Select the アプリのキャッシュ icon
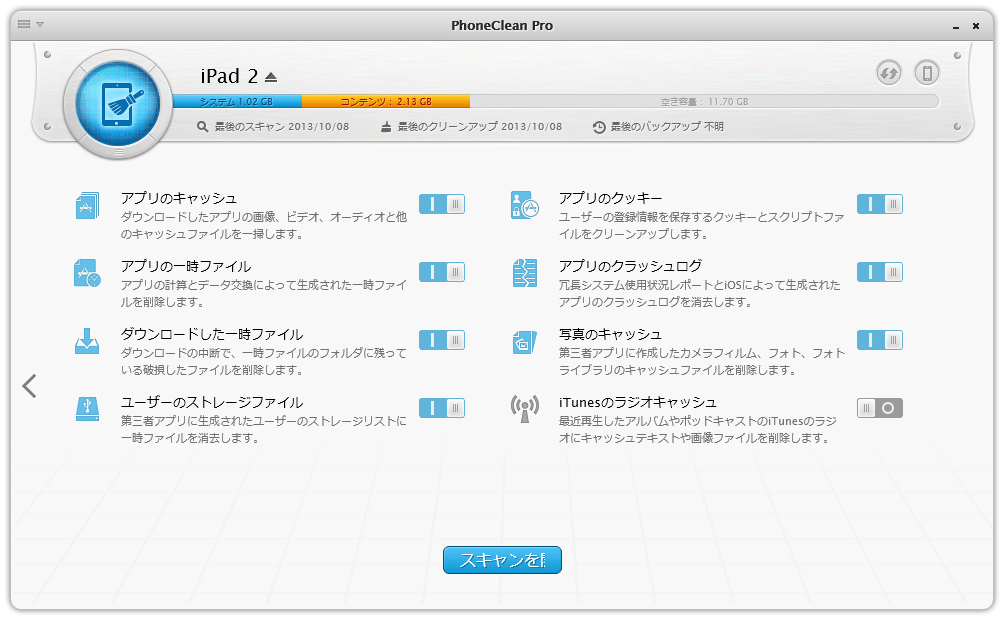 coord(87,206)
